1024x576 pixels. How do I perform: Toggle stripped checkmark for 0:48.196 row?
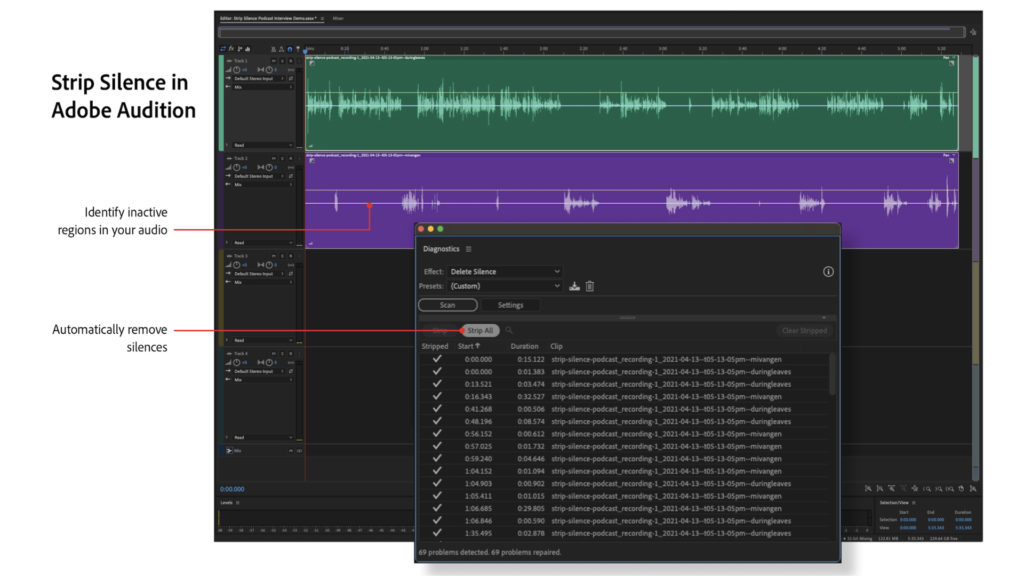coord(437,421)
